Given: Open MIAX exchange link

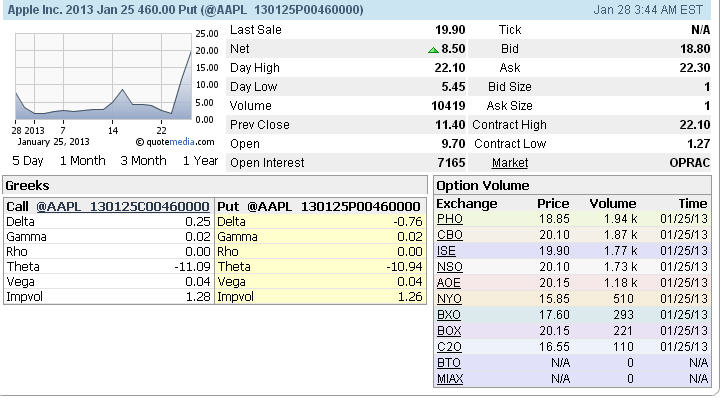Looking at the screenshot, I should click(450, 379).
